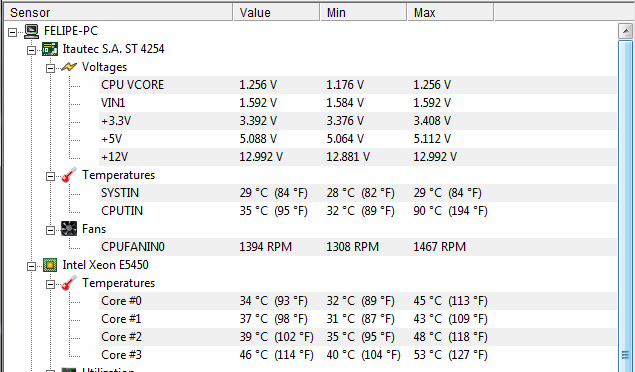The height and width of the screenshot is (372, 635).
Task: Select the CPUTIN temperature row
Action: pyautogui.click(x=358, y=211)
